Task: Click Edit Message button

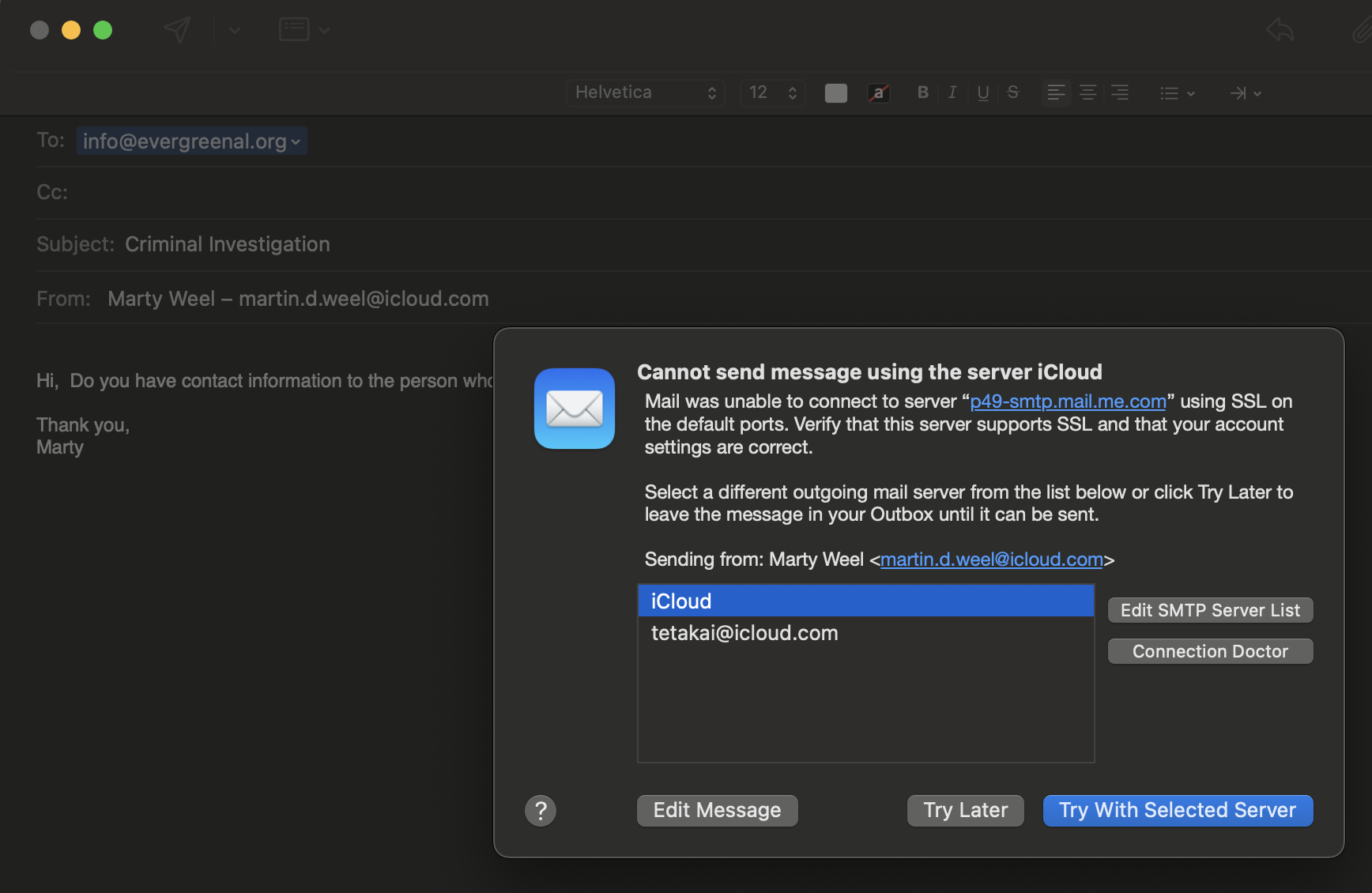Action: coord(717,811)
